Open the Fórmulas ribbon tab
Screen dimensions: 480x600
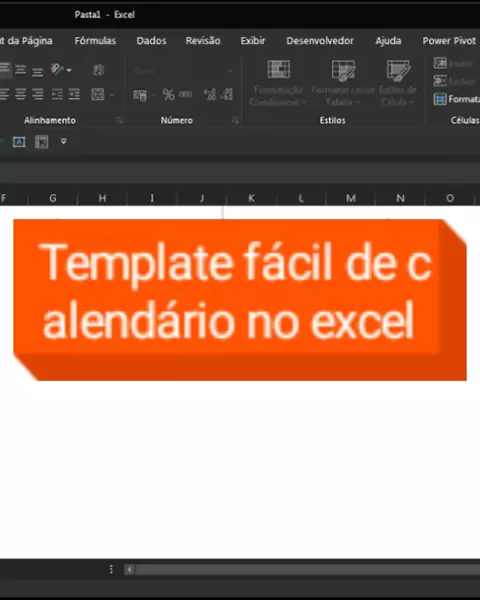pos(95,41)
